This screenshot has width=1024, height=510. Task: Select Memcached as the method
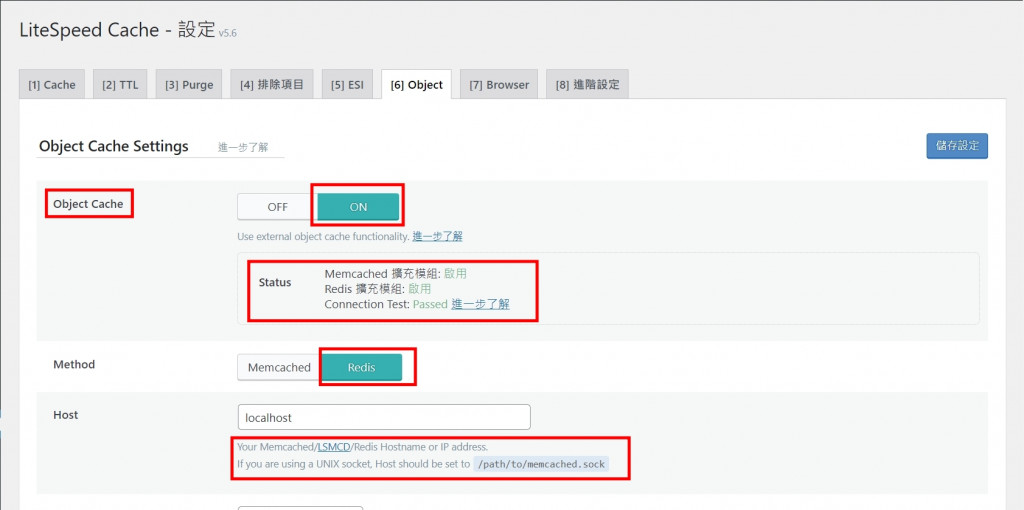coord(279,368)
